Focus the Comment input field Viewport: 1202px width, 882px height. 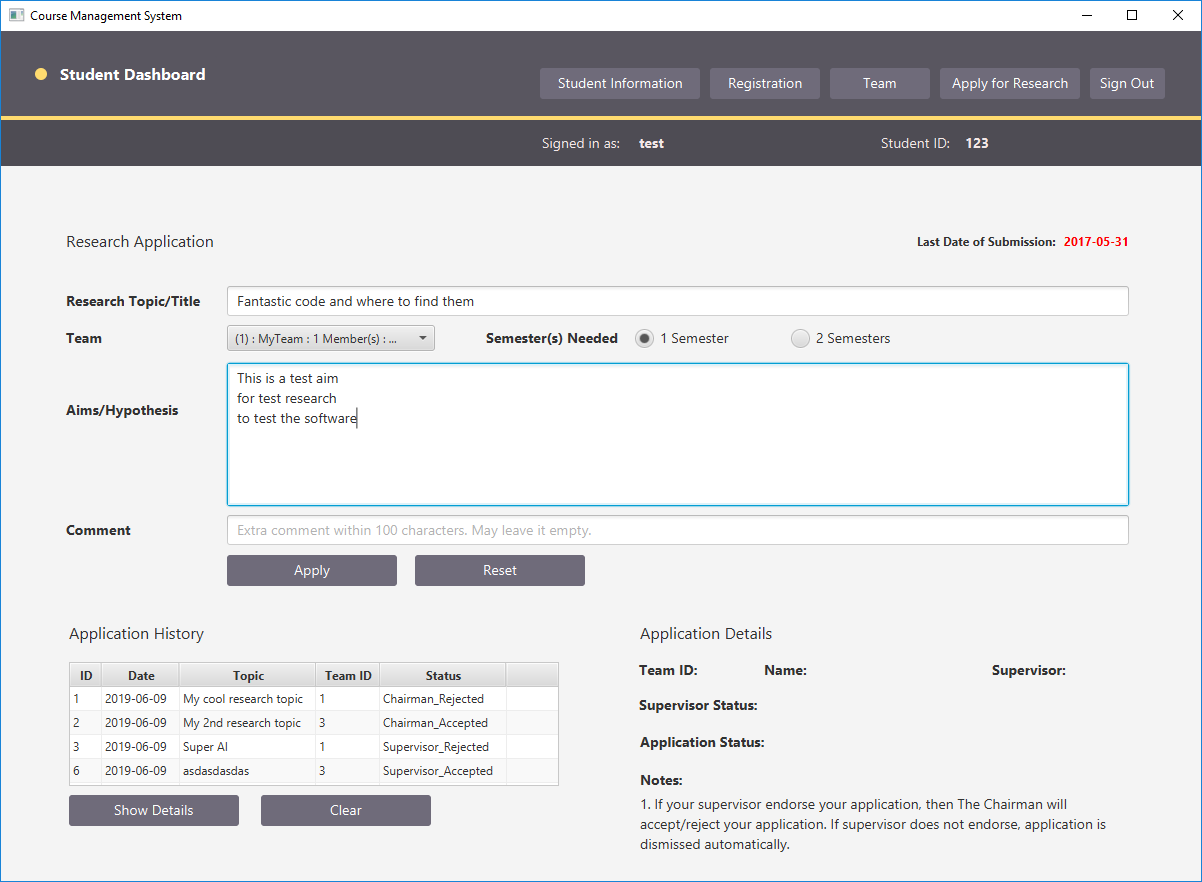click(x=678, y=530)
